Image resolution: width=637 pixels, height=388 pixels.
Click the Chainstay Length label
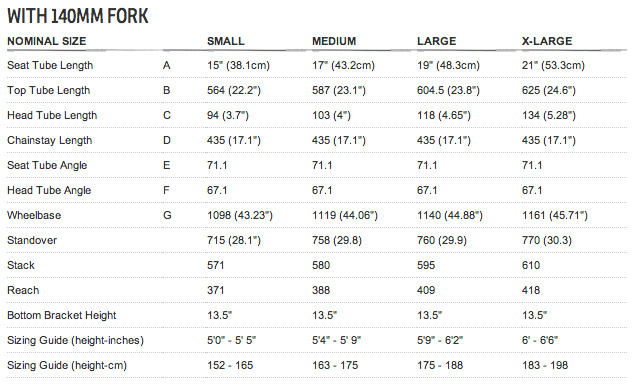click(x=50, y=140)
